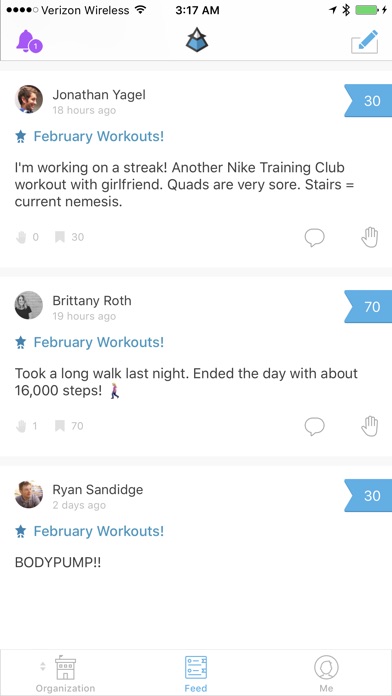View Brittany Roth's profile photo
Image resolution: width=392 pixels, height=696 pixels.
pyautogui.click(x=29, y=305)
